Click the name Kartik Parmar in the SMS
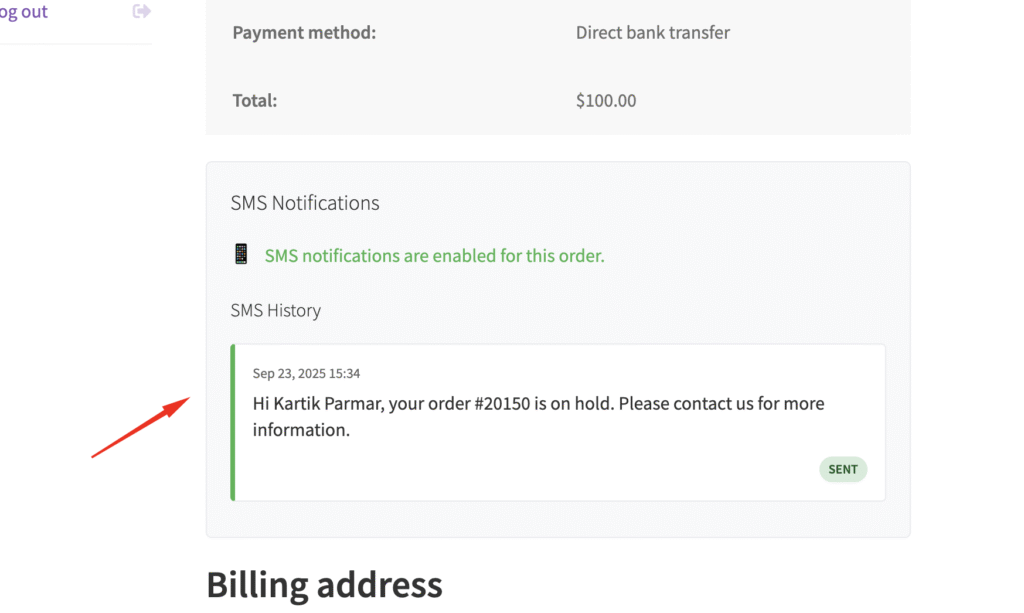This screenshot has width=1024, height=613. (327, 404)
